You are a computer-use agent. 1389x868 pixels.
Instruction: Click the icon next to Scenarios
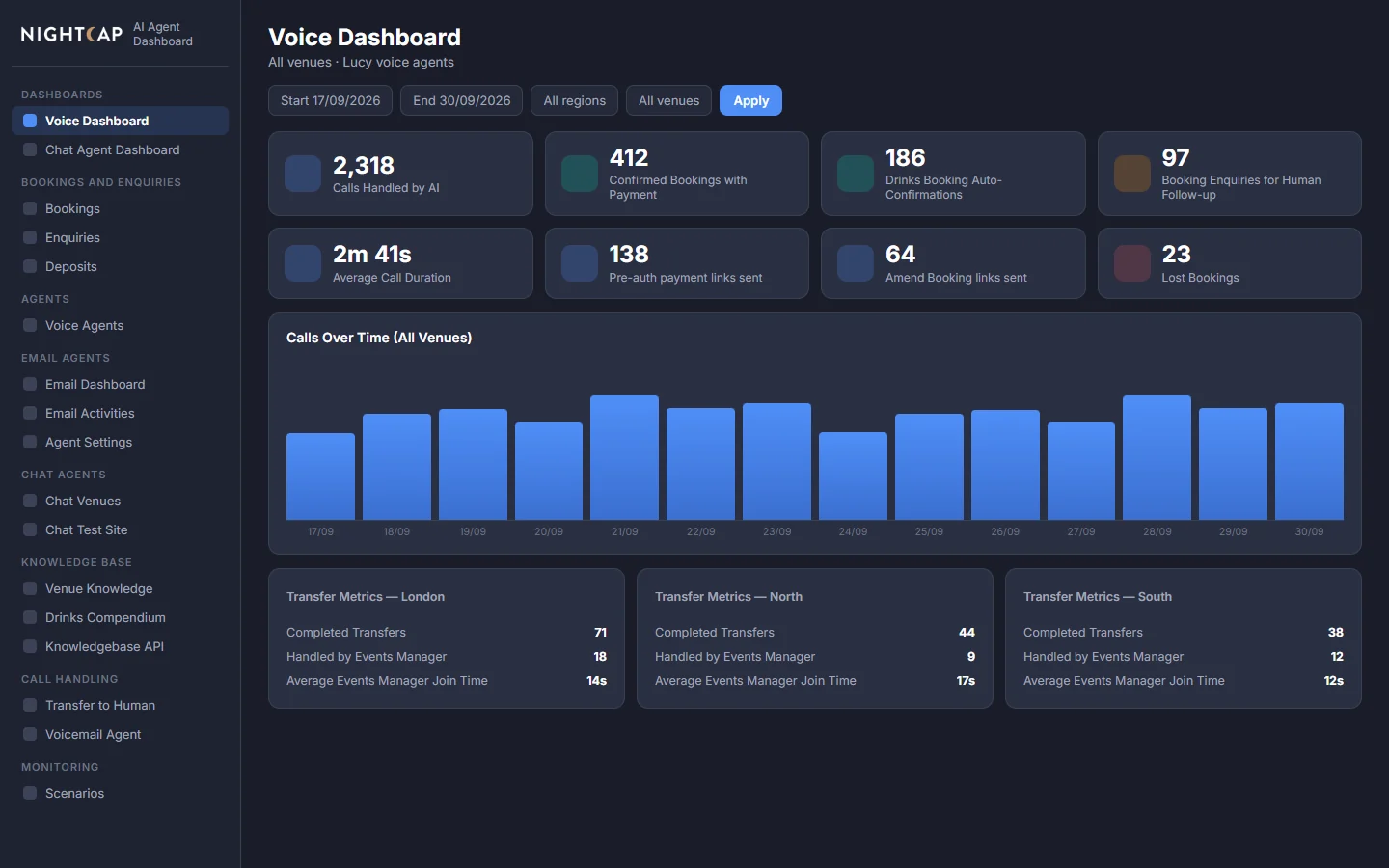tap(30, 793)
